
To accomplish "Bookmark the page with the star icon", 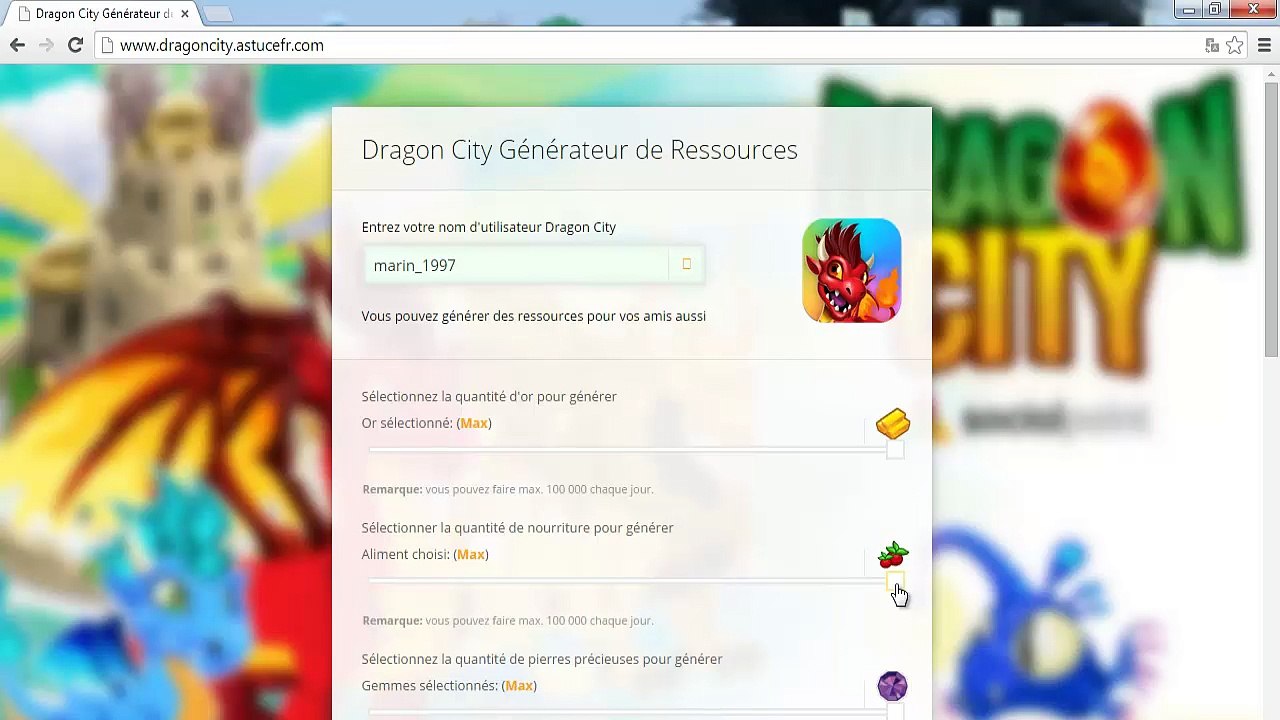I will coord(1235,45).
